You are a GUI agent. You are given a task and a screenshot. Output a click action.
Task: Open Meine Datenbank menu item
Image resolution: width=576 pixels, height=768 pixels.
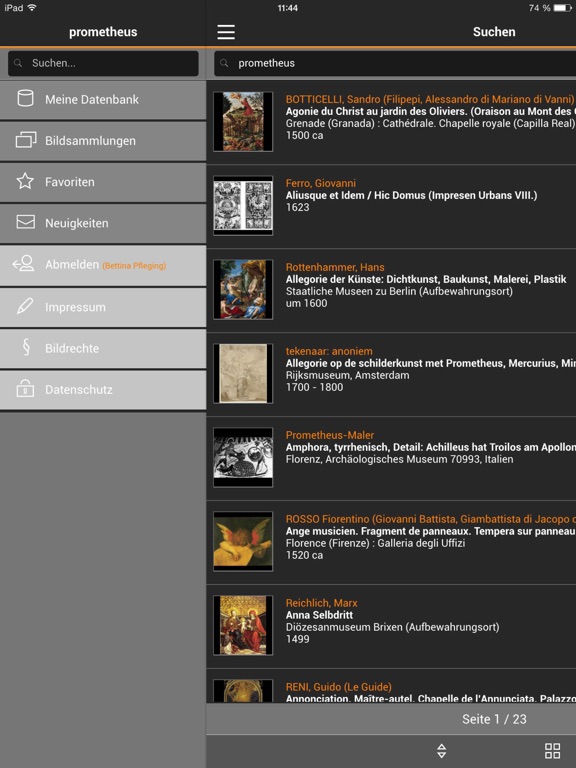(x=103, y=99)
